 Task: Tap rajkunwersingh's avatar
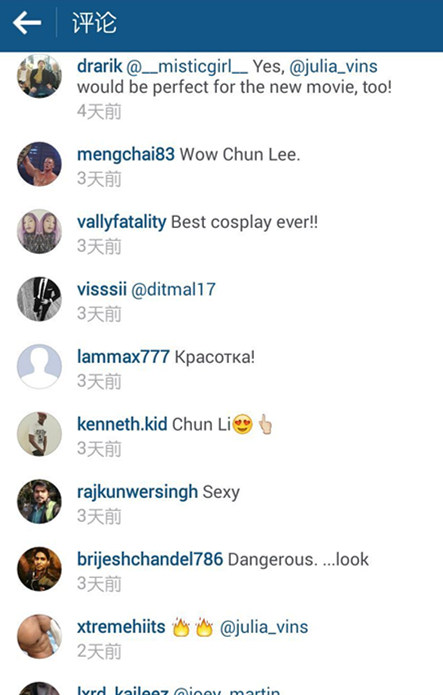(x=39, y=501)
